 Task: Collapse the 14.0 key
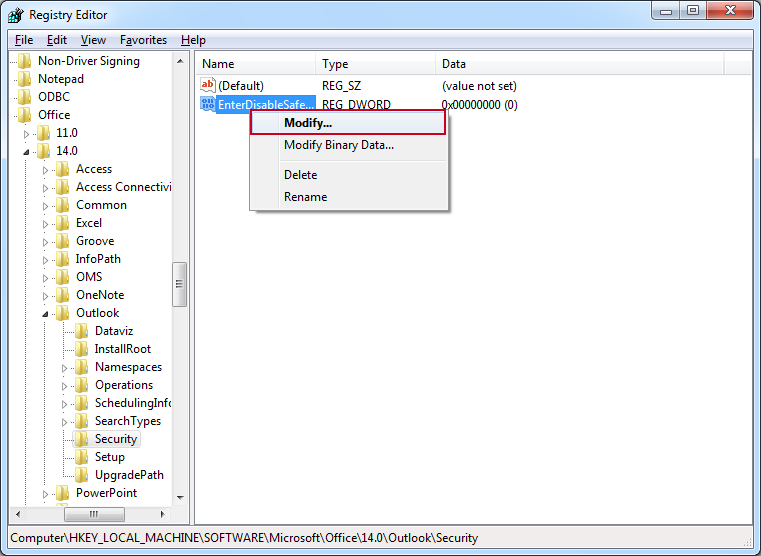click(26, 152)
